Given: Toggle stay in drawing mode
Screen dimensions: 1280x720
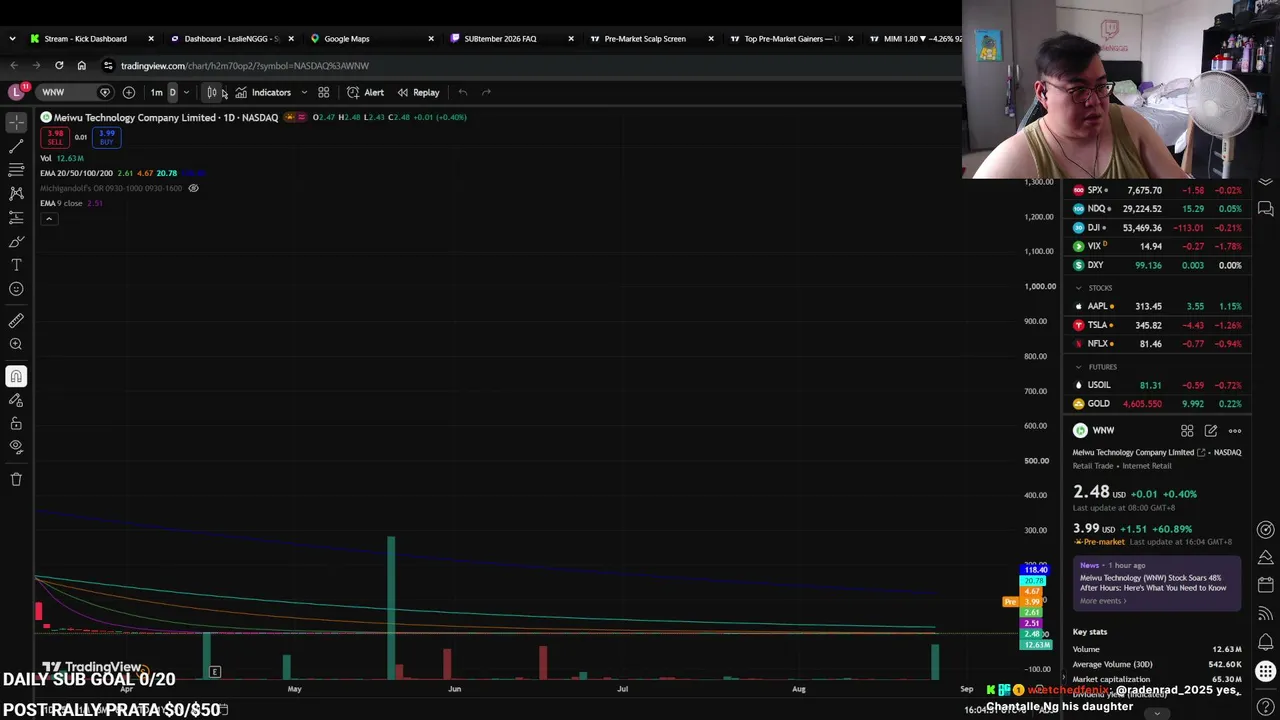Looking at the screenshot, I should click(x=16, y=400).
